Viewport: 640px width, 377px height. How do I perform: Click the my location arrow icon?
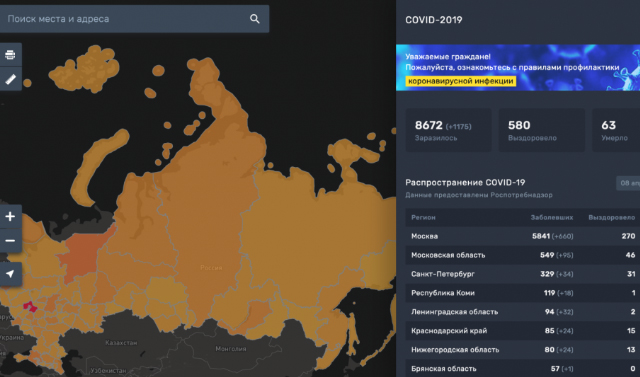pos(10,273)
